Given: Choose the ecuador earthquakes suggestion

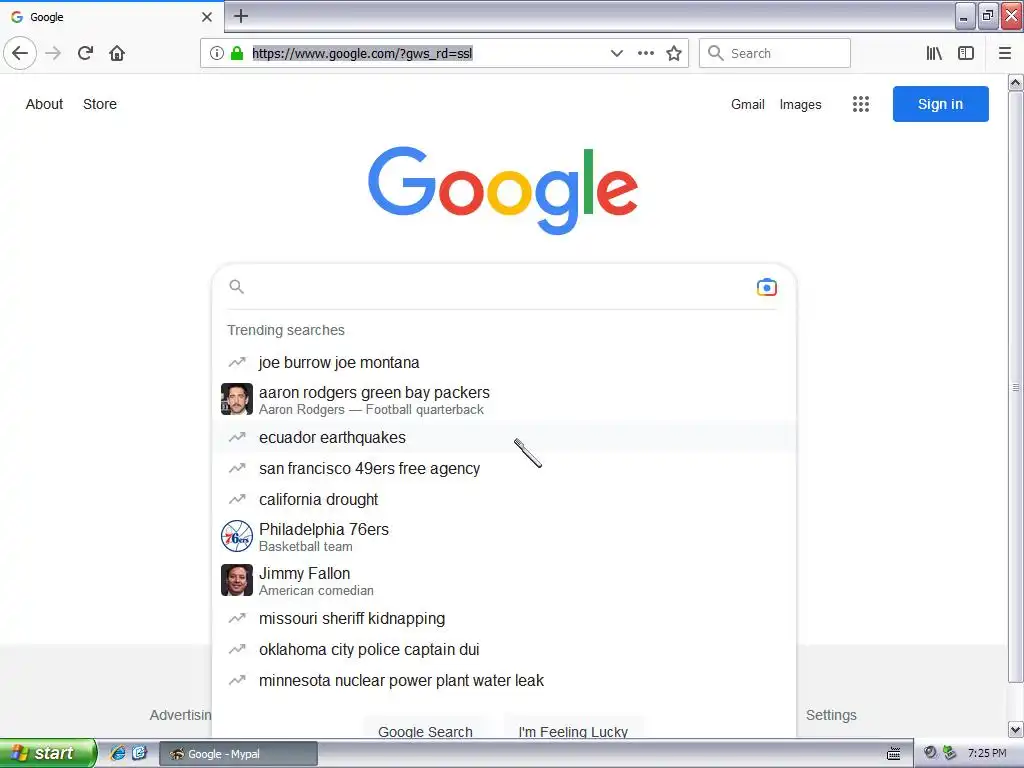Looking at the screenshot, I should tap(504, 438).
